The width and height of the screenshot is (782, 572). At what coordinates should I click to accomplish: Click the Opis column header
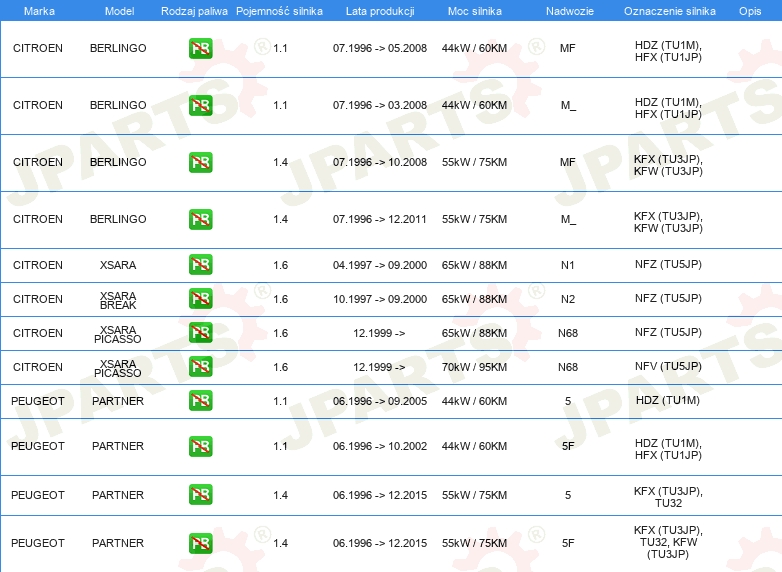749,10
